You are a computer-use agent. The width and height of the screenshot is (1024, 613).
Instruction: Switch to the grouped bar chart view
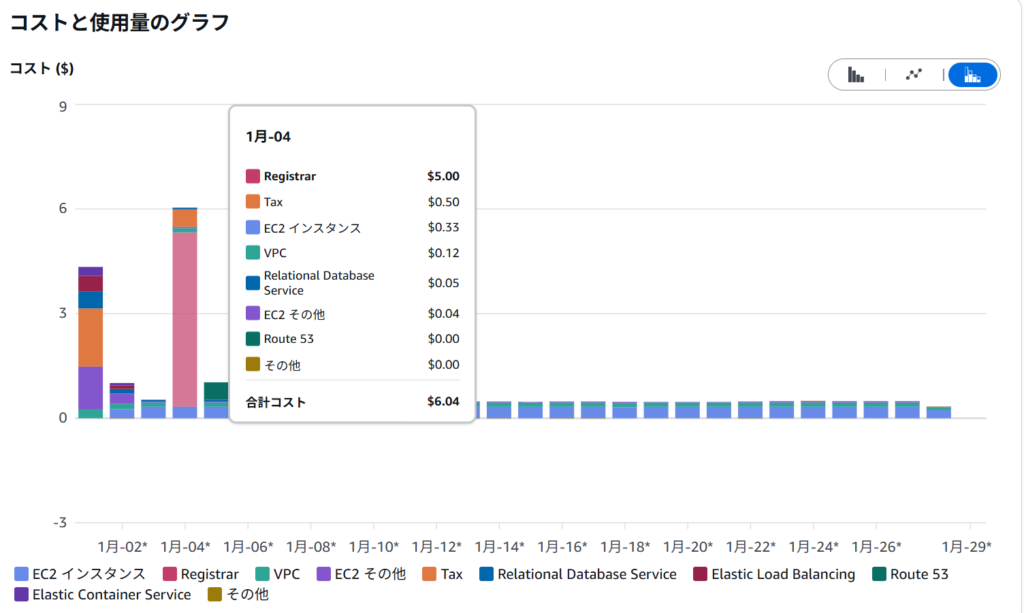[x=856, y=74]
